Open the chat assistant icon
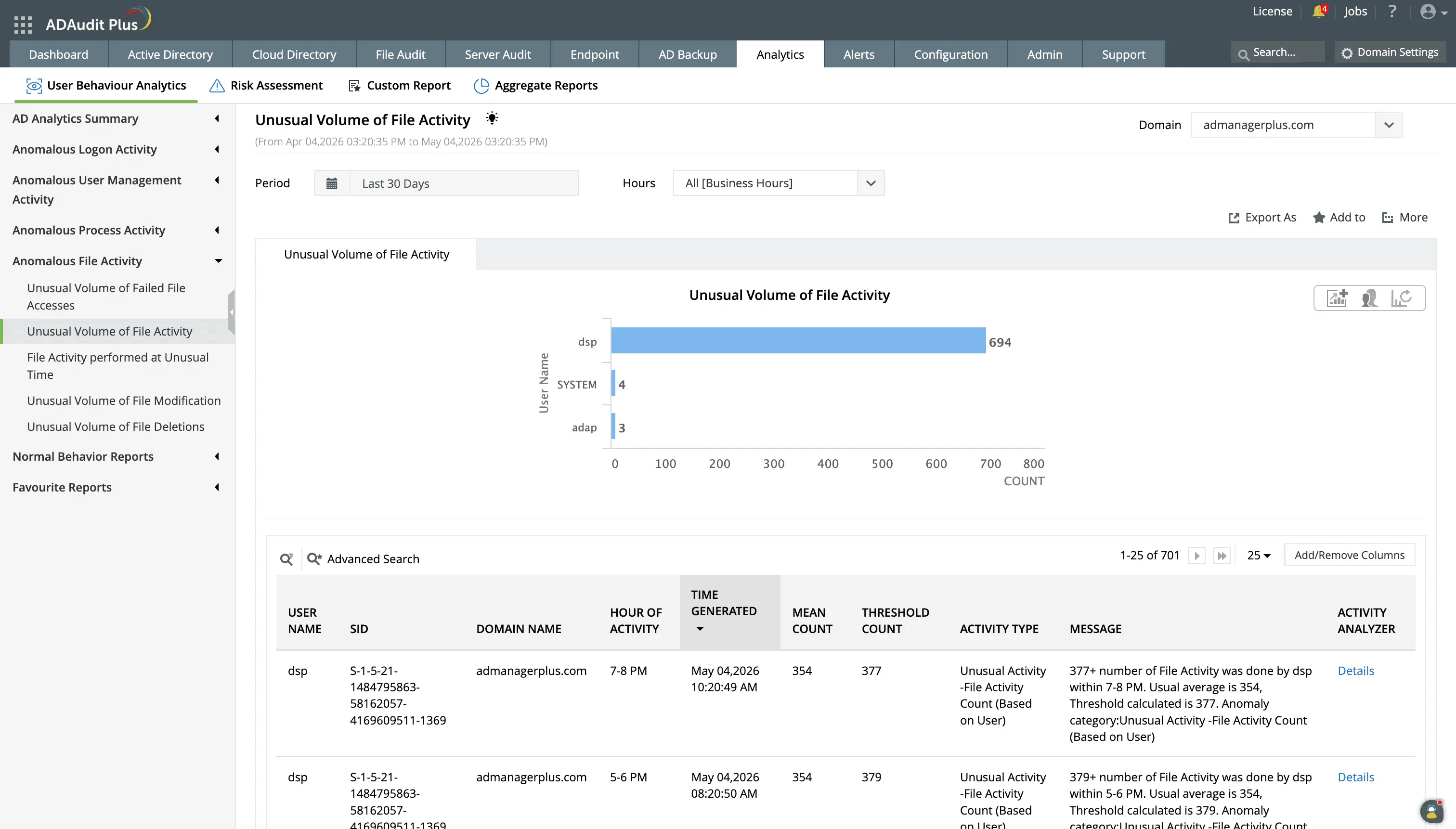 [x=1431, y=811]
